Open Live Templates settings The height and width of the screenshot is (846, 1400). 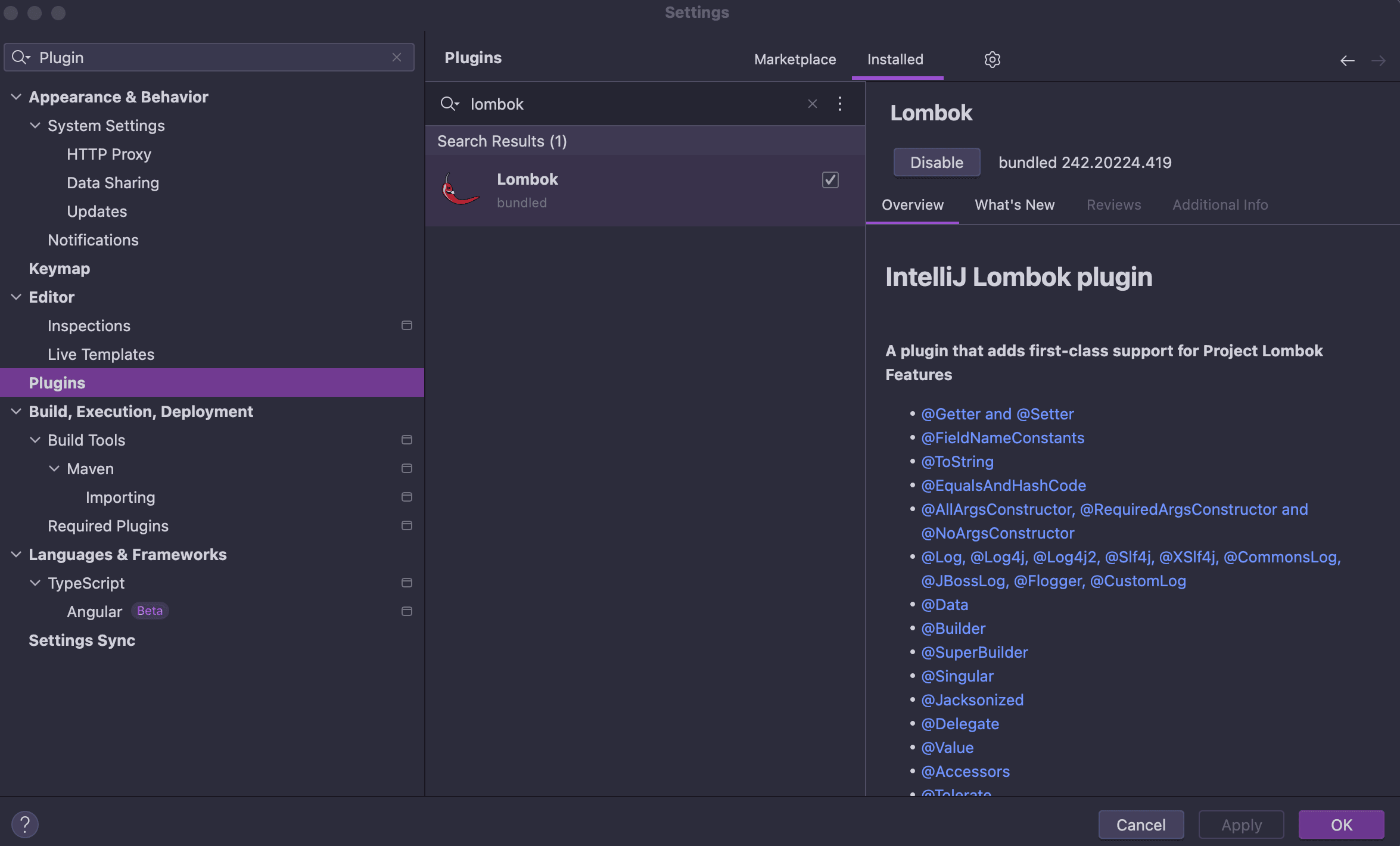[101, 354]
